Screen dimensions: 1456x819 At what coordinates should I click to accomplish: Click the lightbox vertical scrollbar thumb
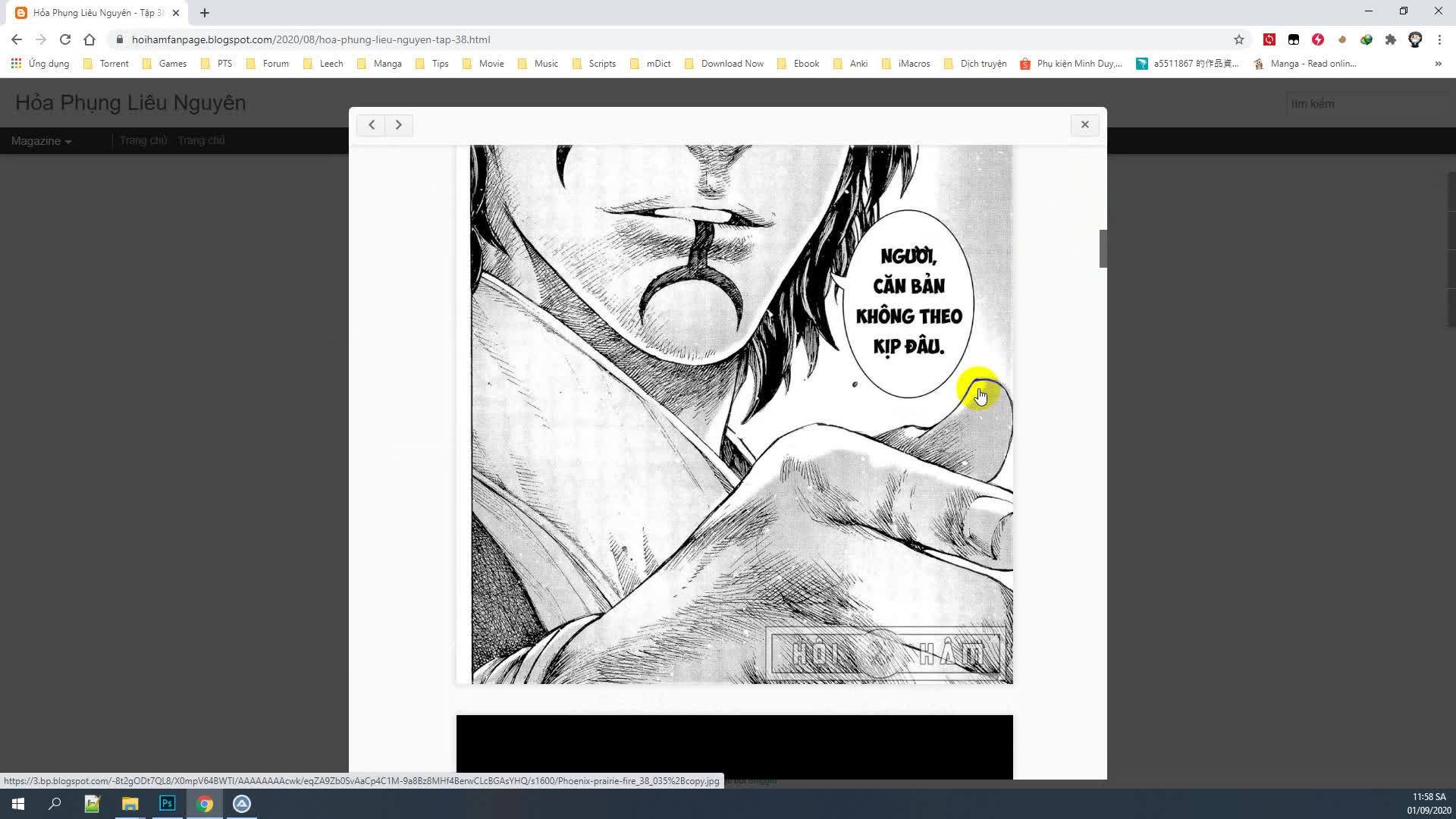click(1103, 249)
